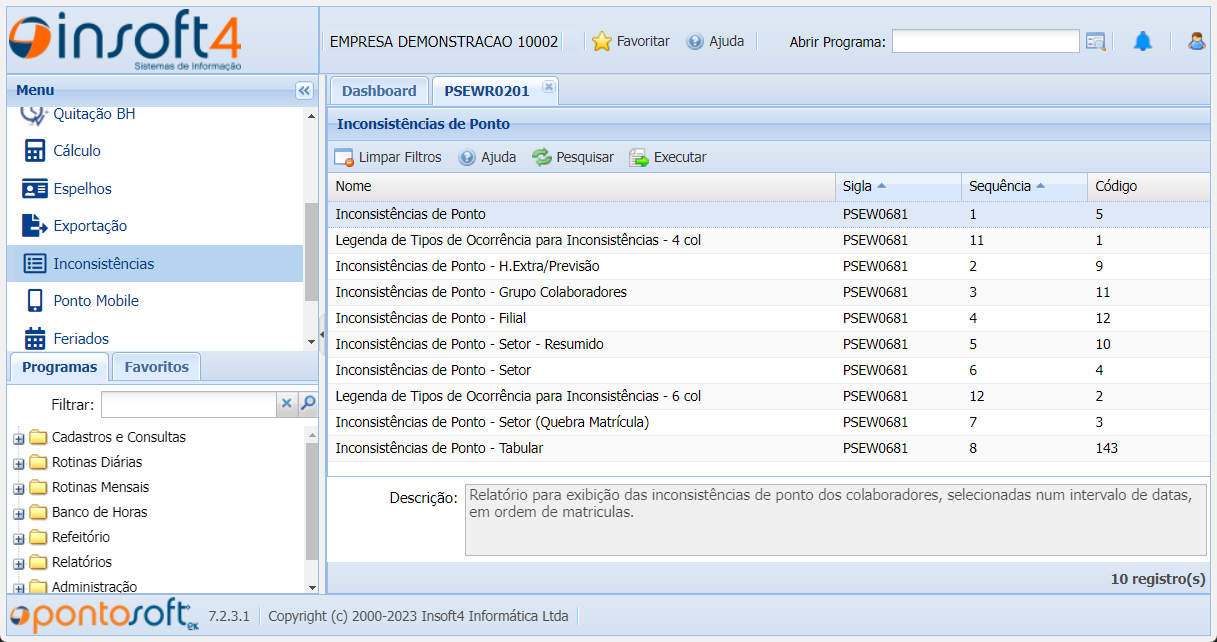Open Feriados calendar menu item
Screen dimensions: 1217x642
(81, 339)
